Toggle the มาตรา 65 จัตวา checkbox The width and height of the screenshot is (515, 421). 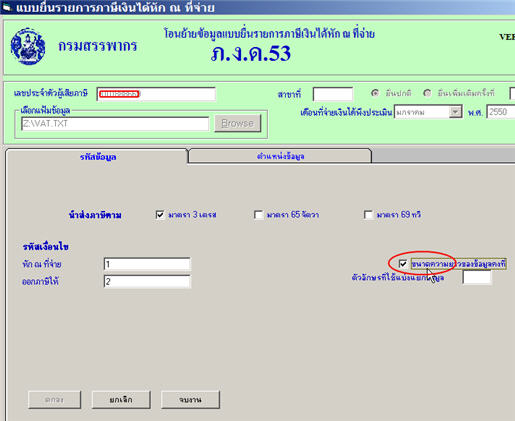pyautogui.click(x=258, y=214)
